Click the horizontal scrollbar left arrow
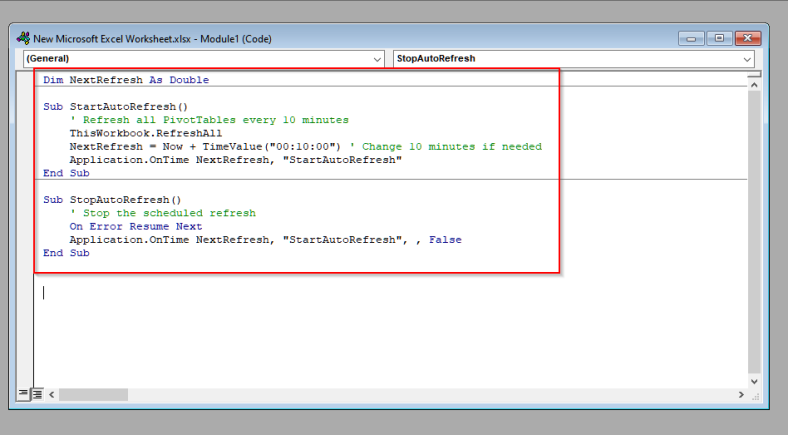 tap(52, 394)
